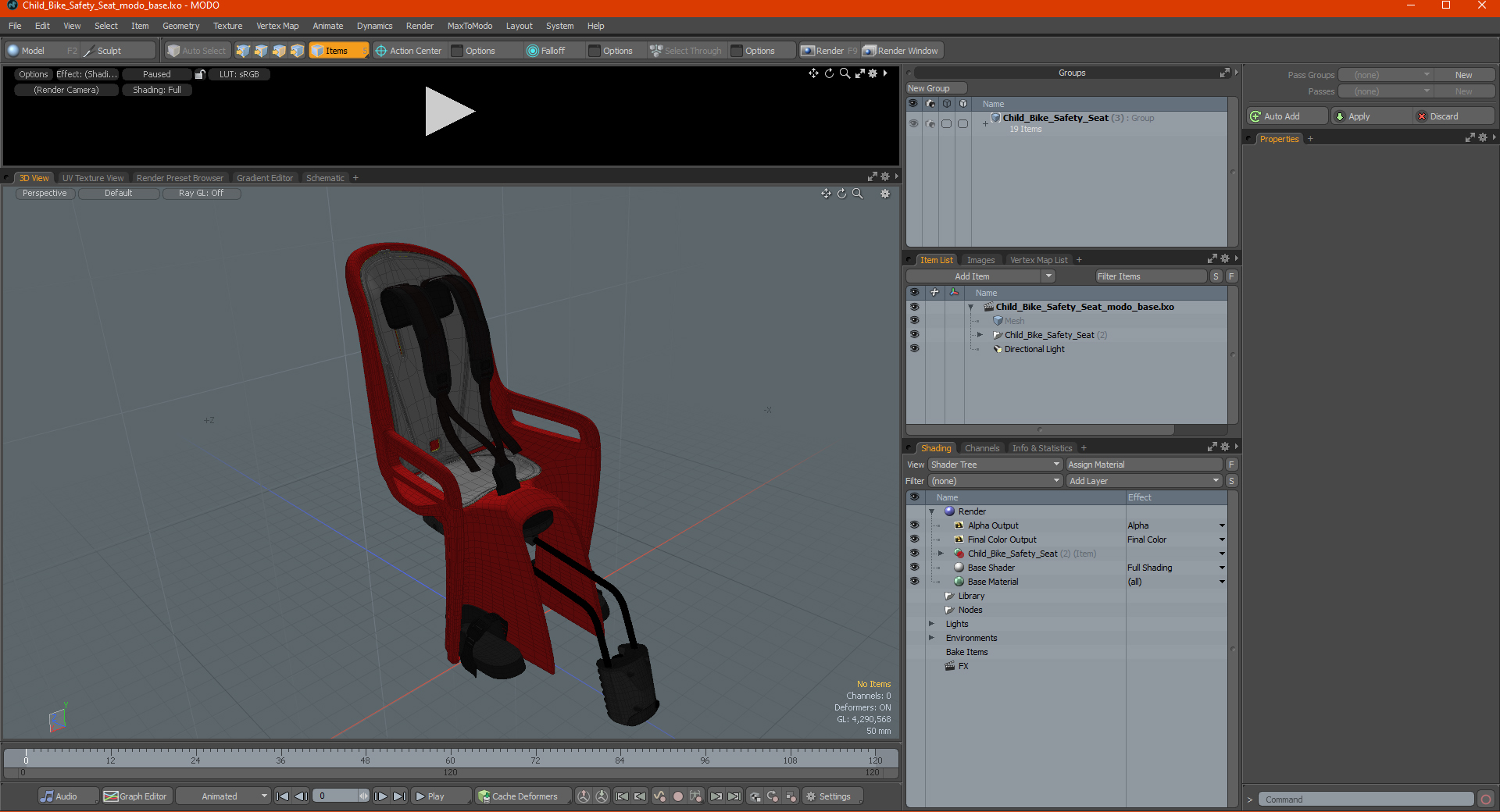Toggle Child_Bike_Safety_Seat group visibility eye
1500x812 pixels.
(x=913, y=123)
